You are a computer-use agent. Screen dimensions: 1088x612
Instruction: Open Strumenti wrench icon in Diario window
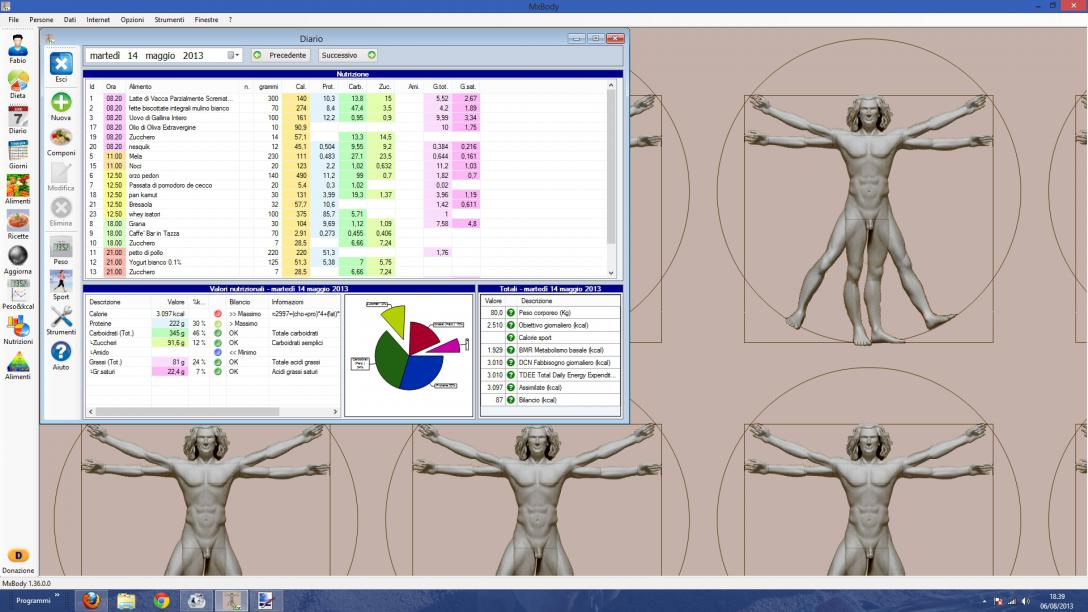(x=61, y=316)
